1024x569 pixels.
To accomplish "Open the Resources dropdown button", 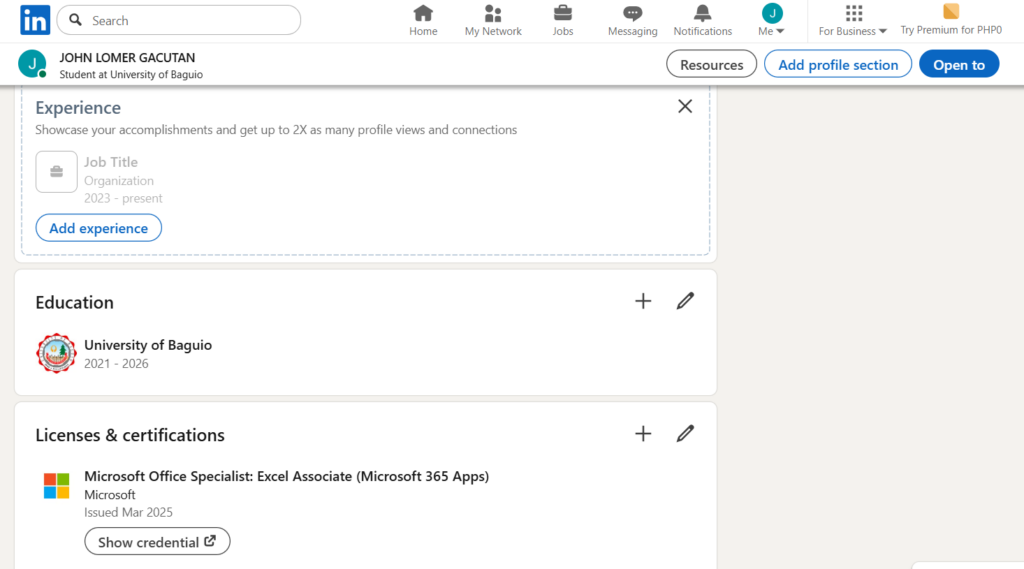I will (x=711, y=65).
